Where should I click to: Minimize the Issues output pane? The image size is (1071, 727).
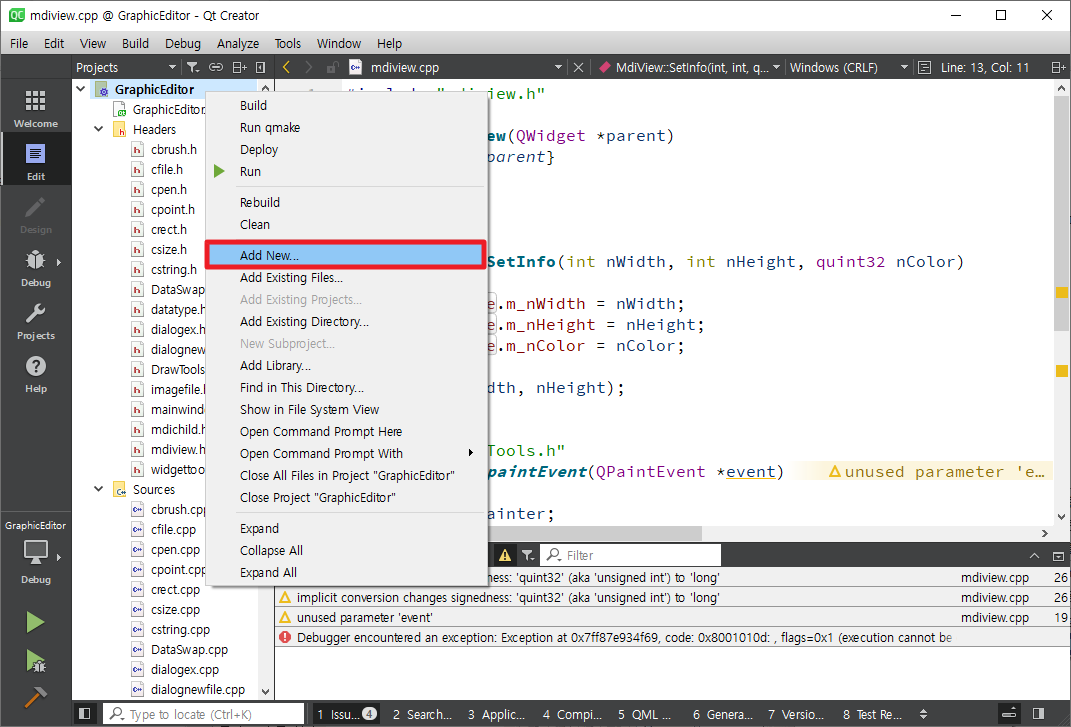(1034, 555)
